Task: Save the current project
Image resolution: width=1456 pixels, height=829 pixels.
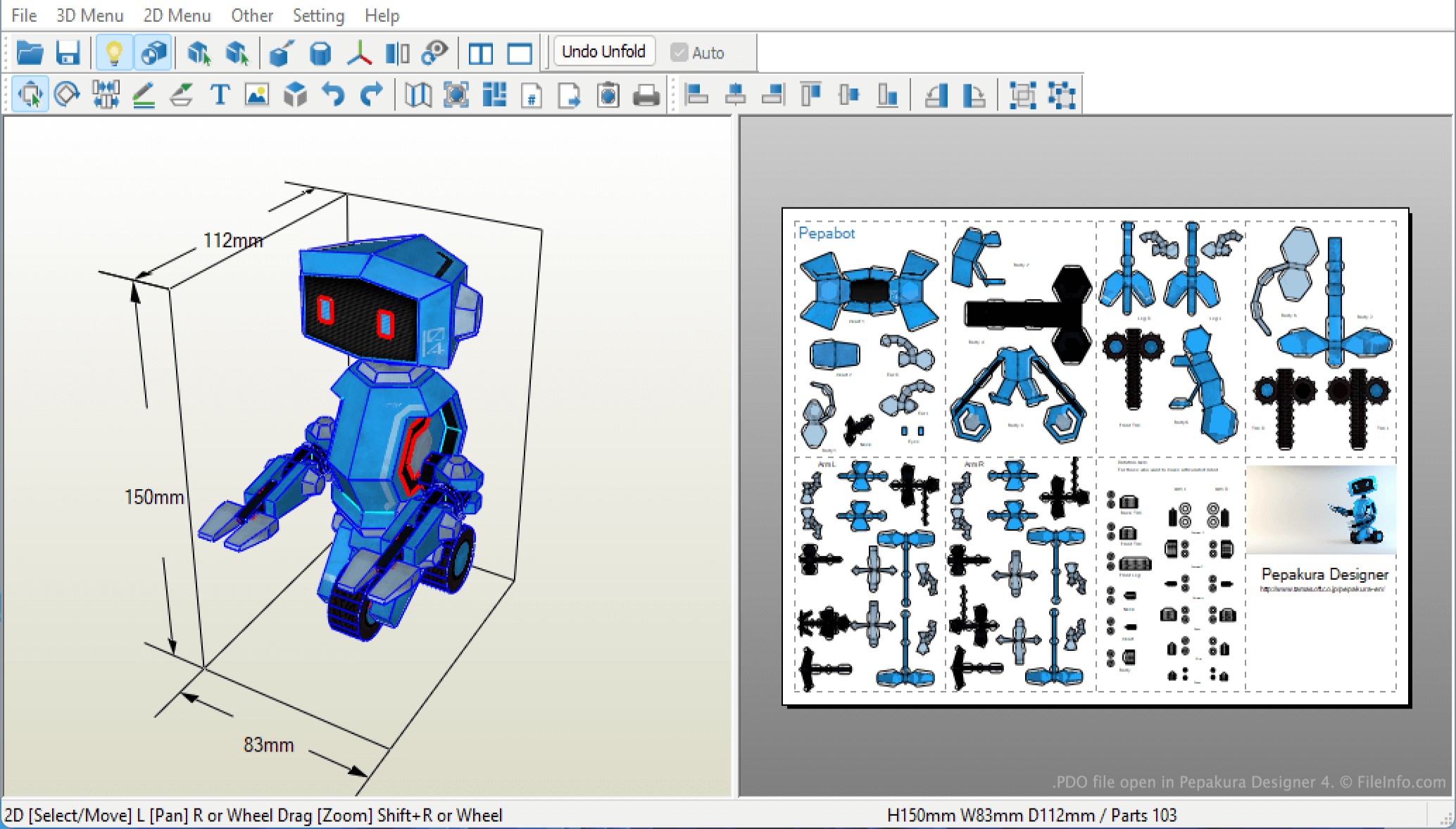Action: 67,52
